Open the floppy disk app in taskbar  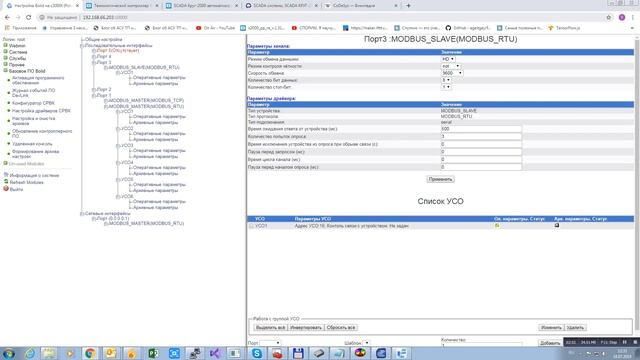pos(298,353)
